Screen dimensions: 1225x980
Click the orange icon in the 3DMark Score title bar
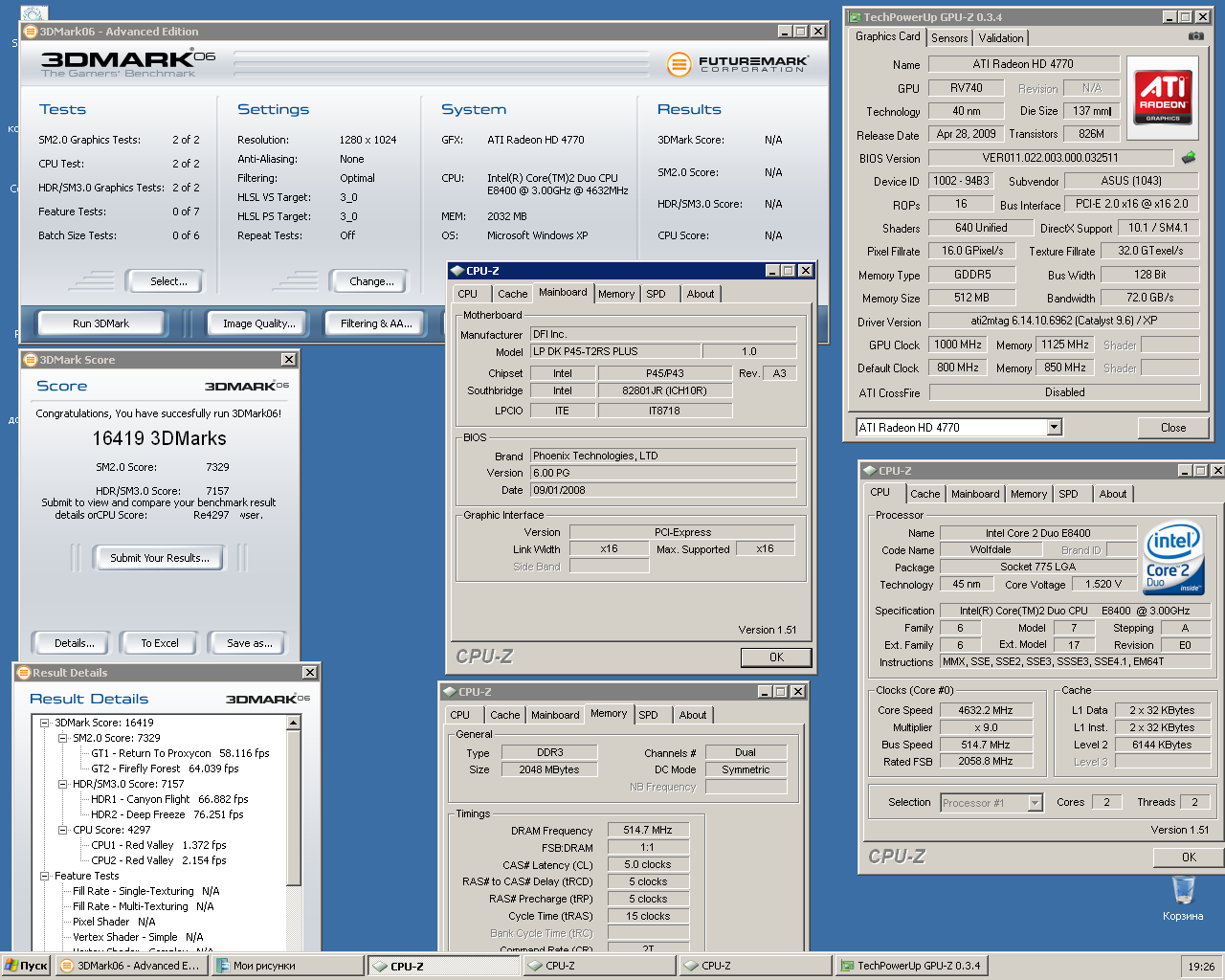(x=31, y=359)
